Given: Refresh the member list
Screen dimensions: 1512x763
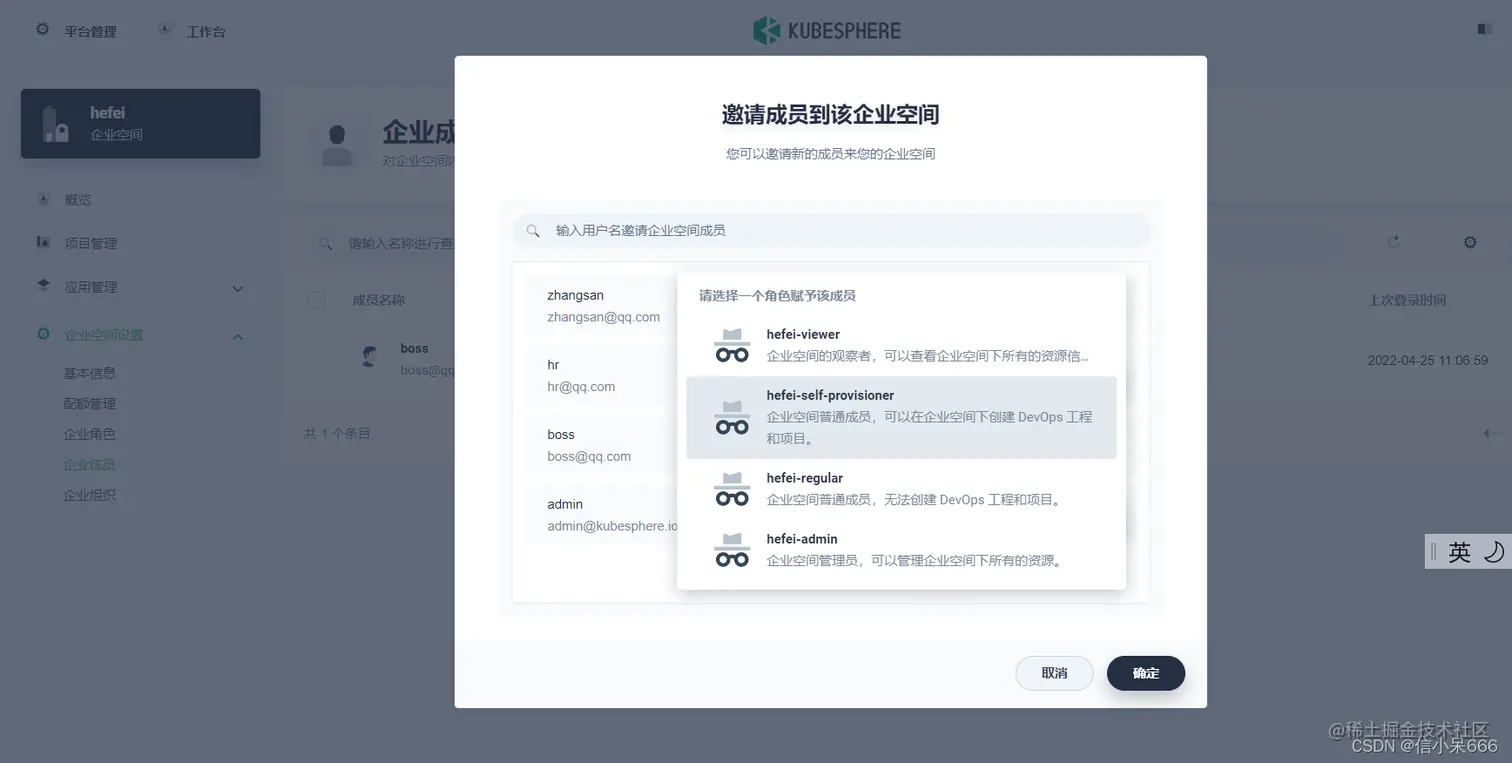Looking at the screenshot, I should [1393, 241].
